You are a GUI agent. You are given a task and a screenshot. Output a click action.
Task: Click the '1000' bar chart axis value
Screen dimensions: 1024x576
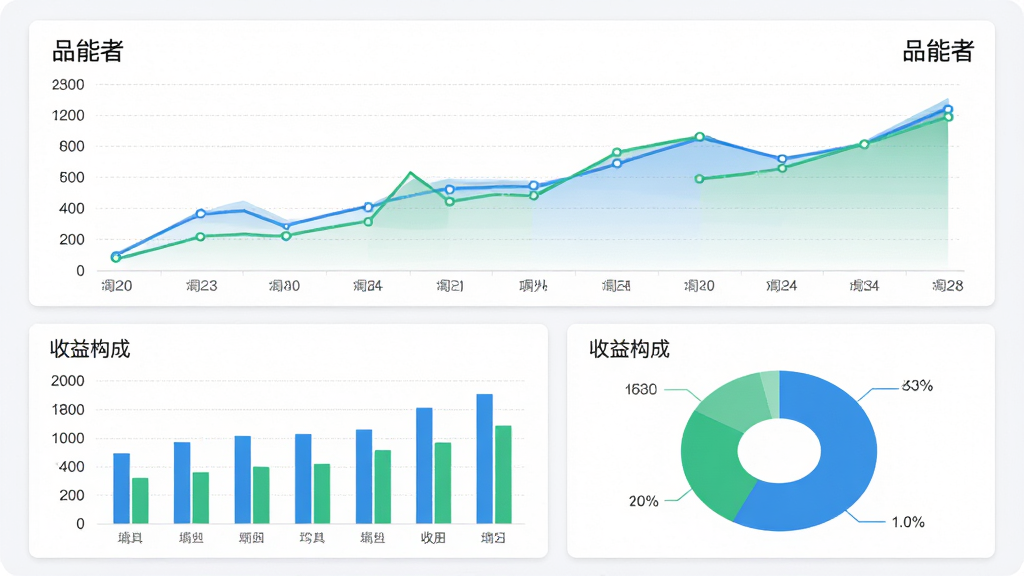(x=68, y=438)
